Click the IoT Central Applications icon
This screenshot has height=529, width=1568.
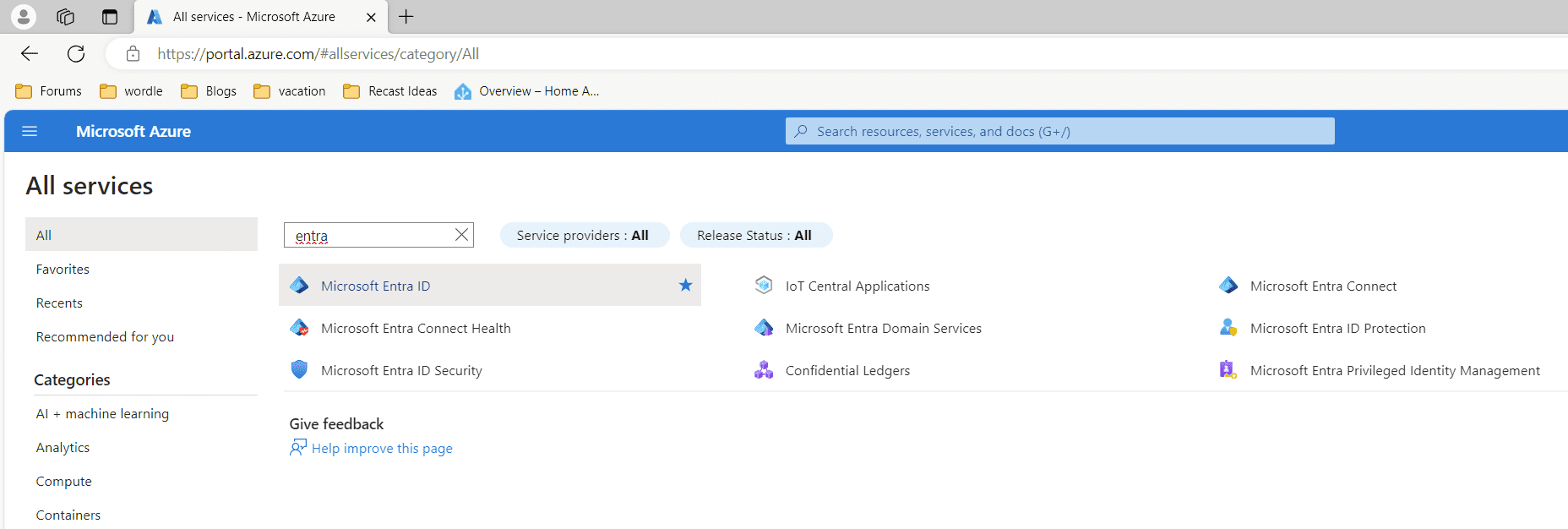tap(764, 286)
